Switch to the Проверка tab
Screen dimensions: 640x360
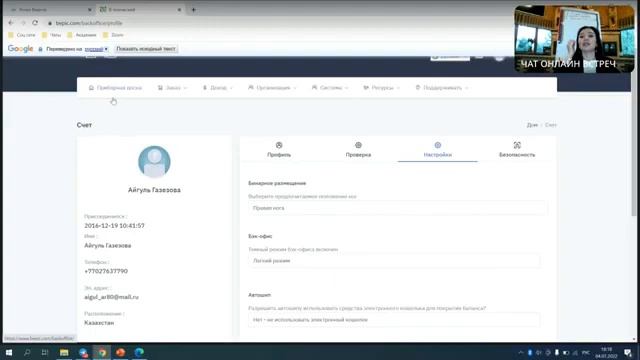pos(358,150)
